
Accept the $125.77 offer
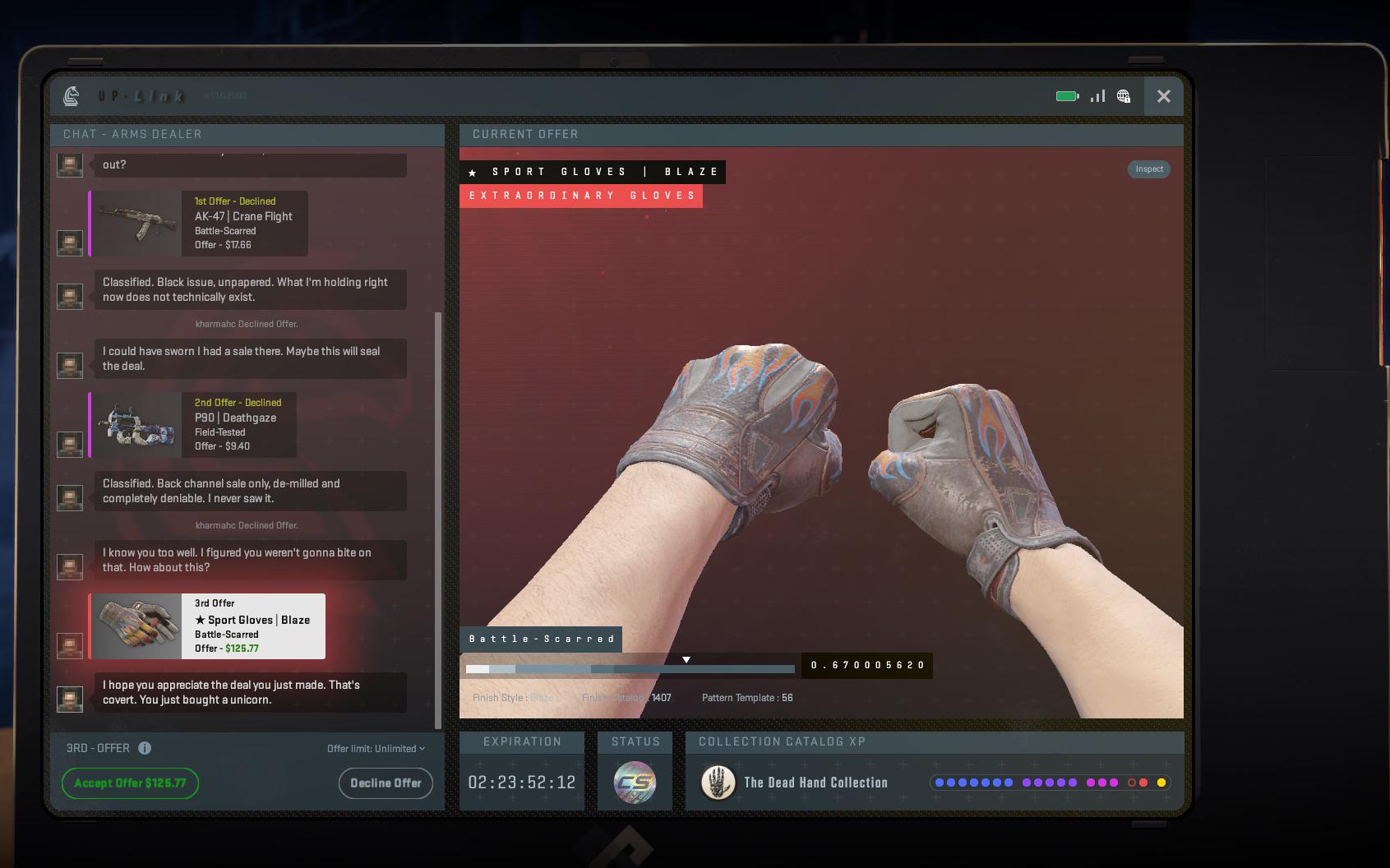coord(130,783)
